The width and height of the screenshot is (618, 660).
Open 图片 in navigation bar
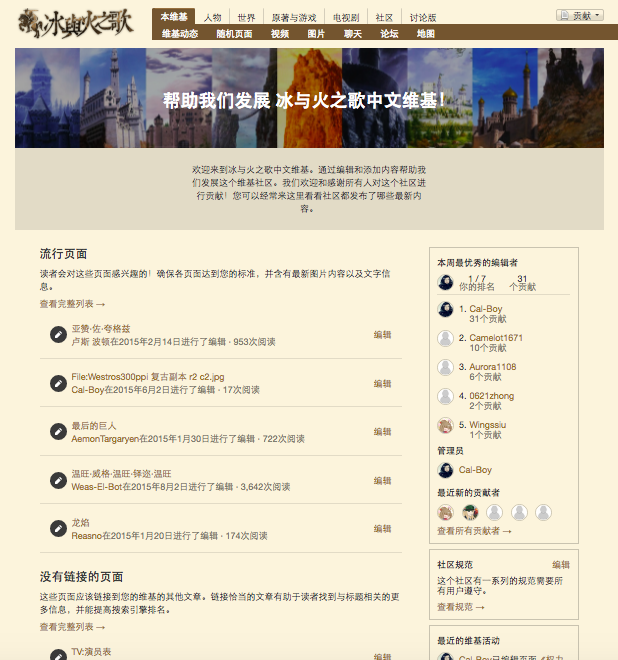(x=316, y=34)
